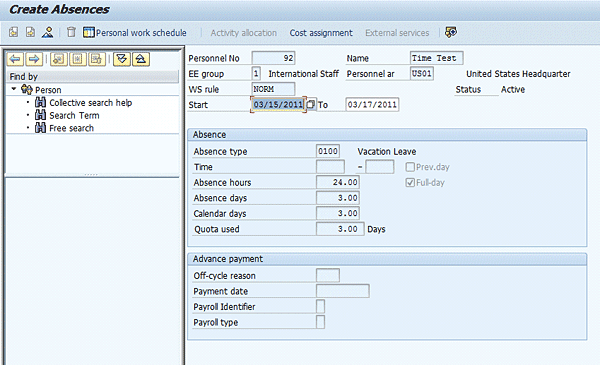Collapse the Person tree node
The height and width of the screenshot is (365, 600).
coord(14,89)
